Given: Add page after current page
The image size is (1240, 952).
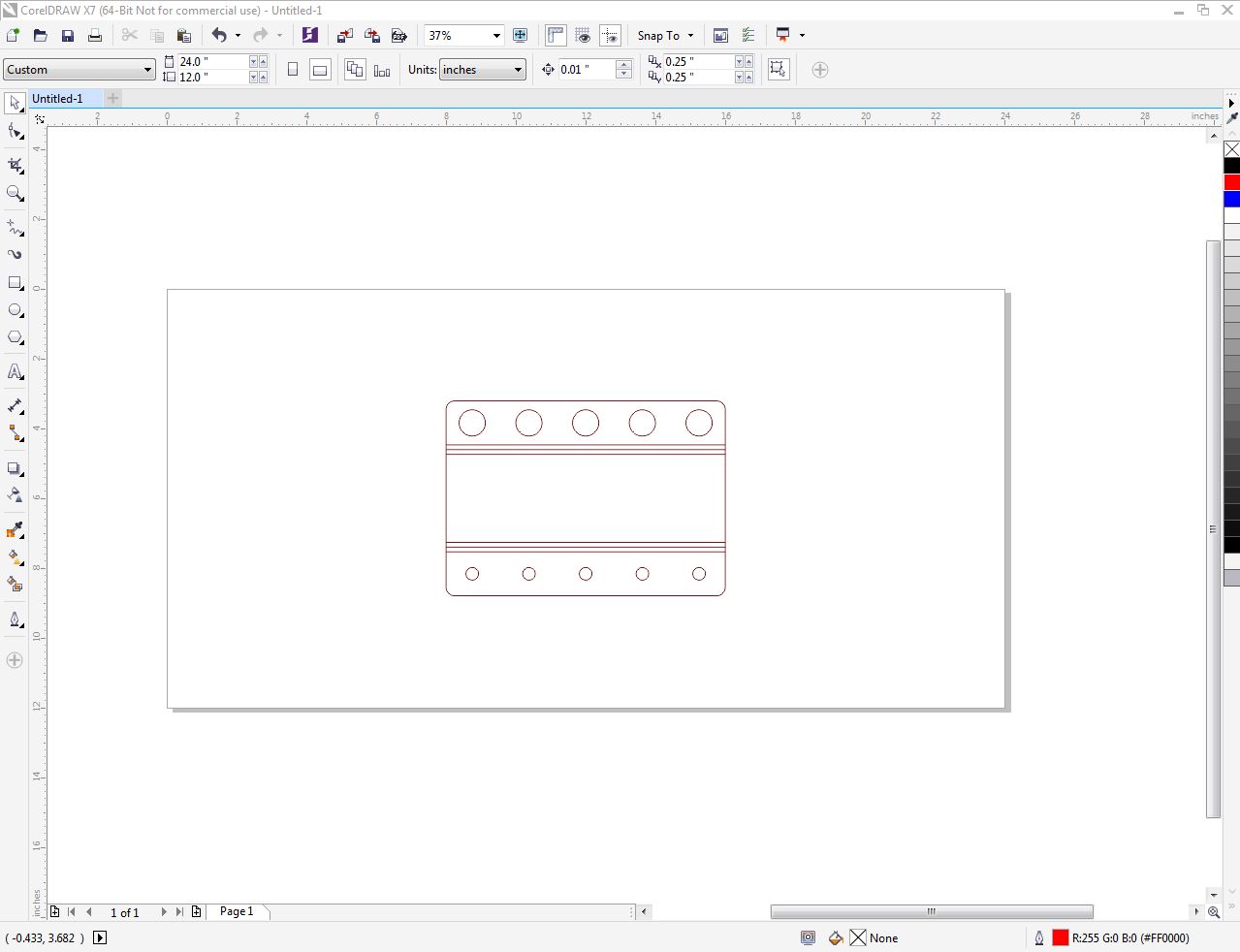Looking at the screenshot, I should click(197, 912).
